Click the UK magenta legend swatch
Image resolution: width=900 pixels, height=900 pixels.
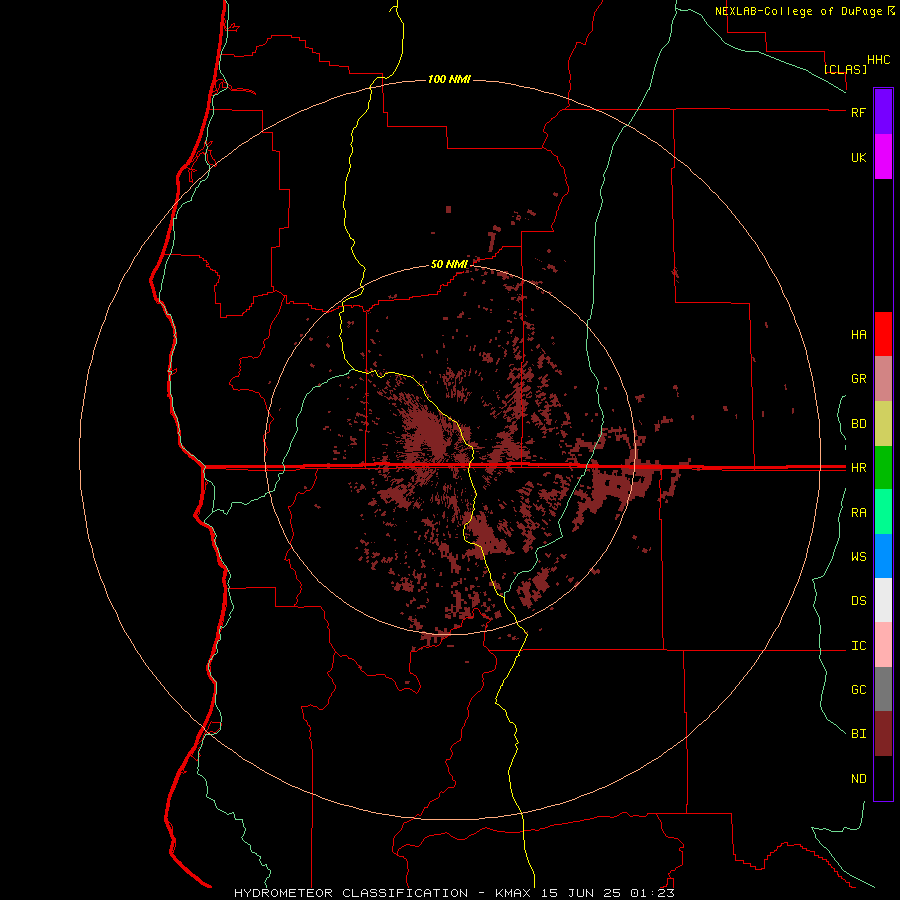[x=883, y=157]
